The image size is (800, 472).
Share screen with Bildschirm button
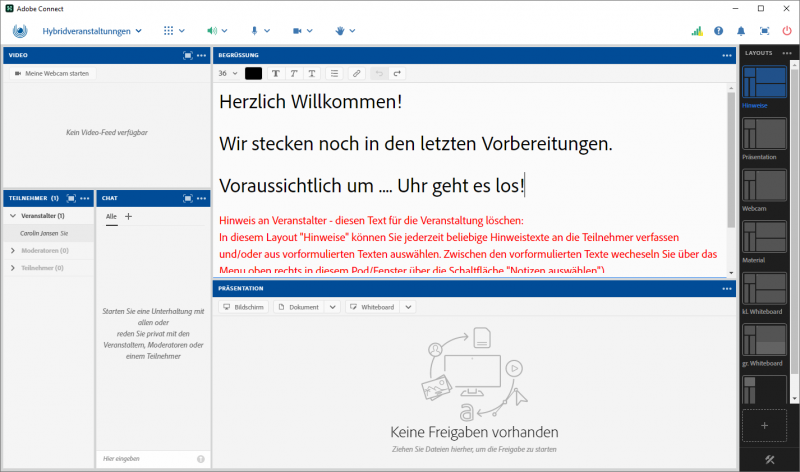(x=244, y=307)
